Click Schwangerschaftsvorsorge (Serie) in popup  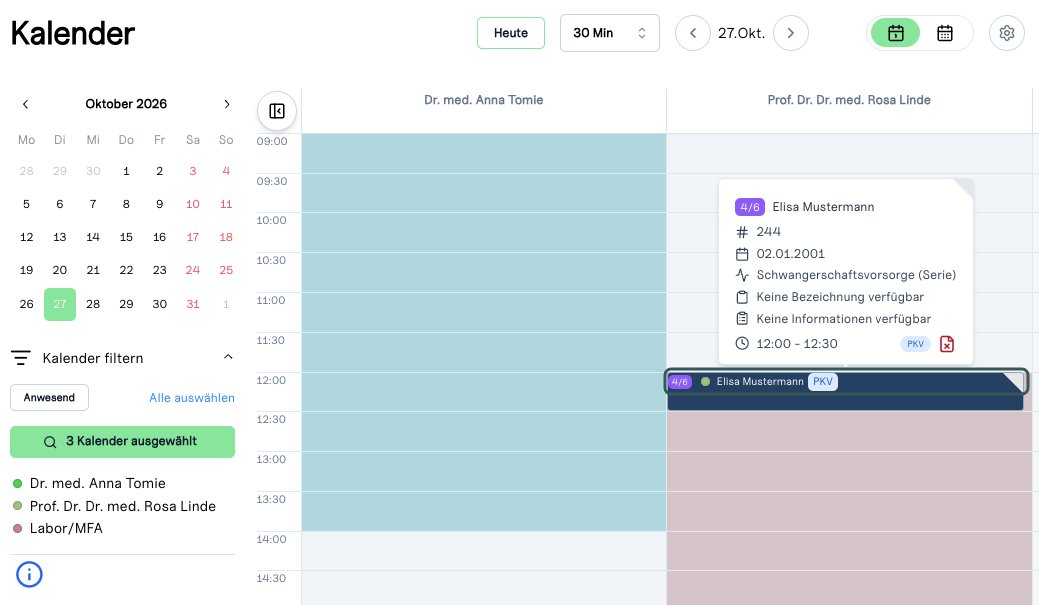(x=856, y=275)
